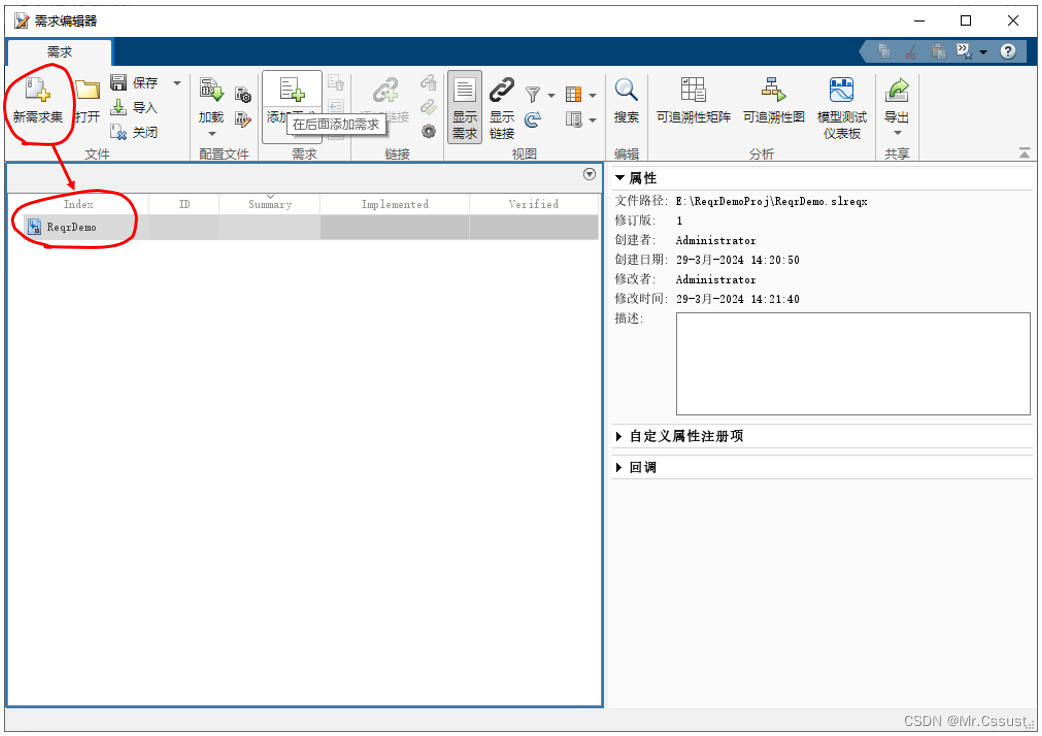Toggle the 显示需求 view button
The width and height of the screenshot is (1042, 736).
point(464,105)
